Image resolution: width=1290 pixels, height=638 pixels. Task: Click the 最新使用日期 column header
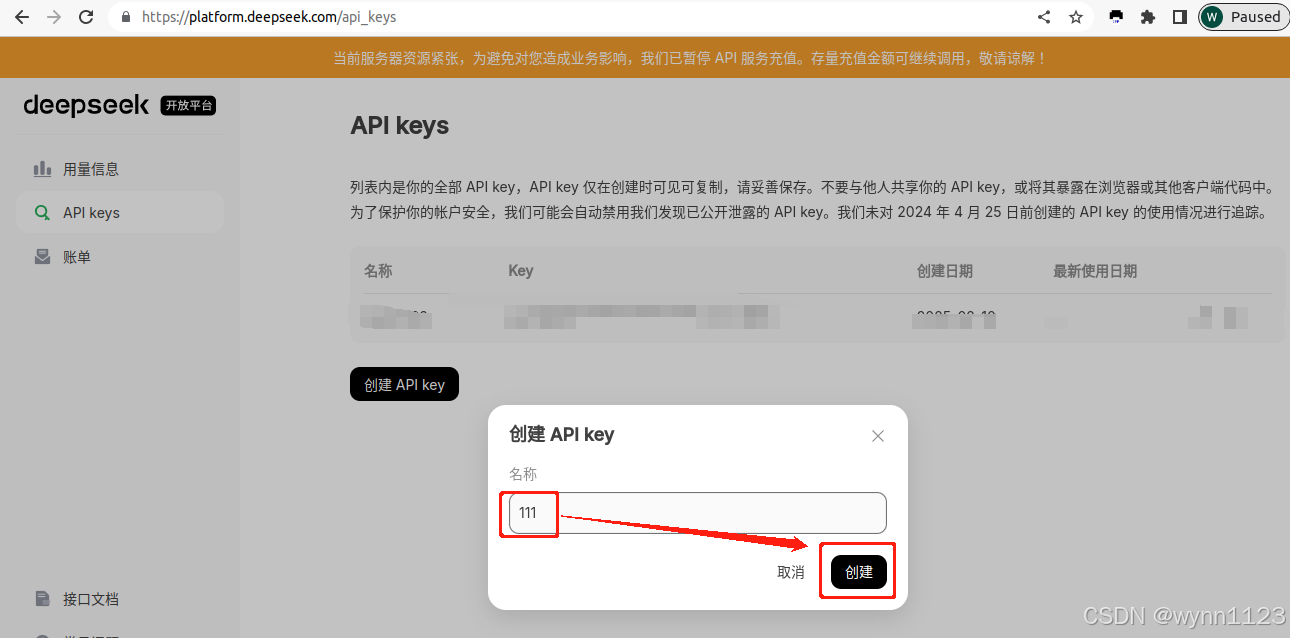coord(1095,271)
